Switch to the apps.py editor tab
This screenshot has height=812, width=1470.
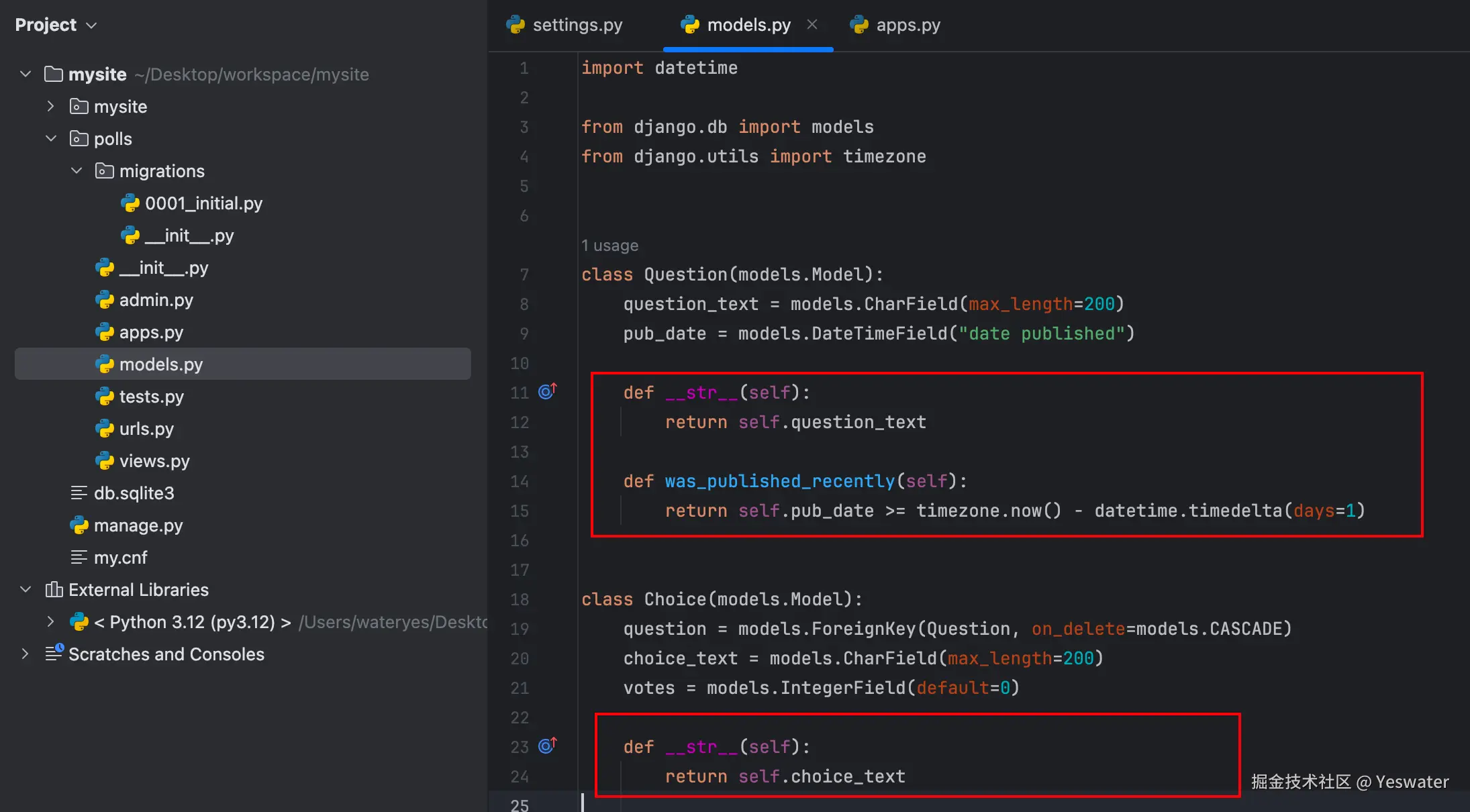pyautogui.click(x=908, y=25)
